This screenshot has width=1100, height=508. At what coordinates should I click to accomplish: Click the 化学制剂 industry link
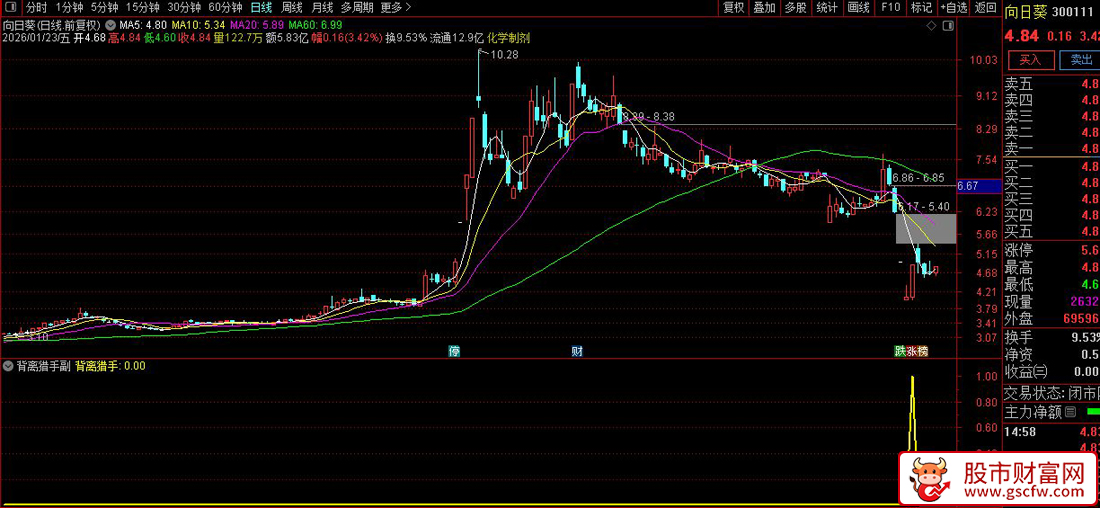(510, 37)
